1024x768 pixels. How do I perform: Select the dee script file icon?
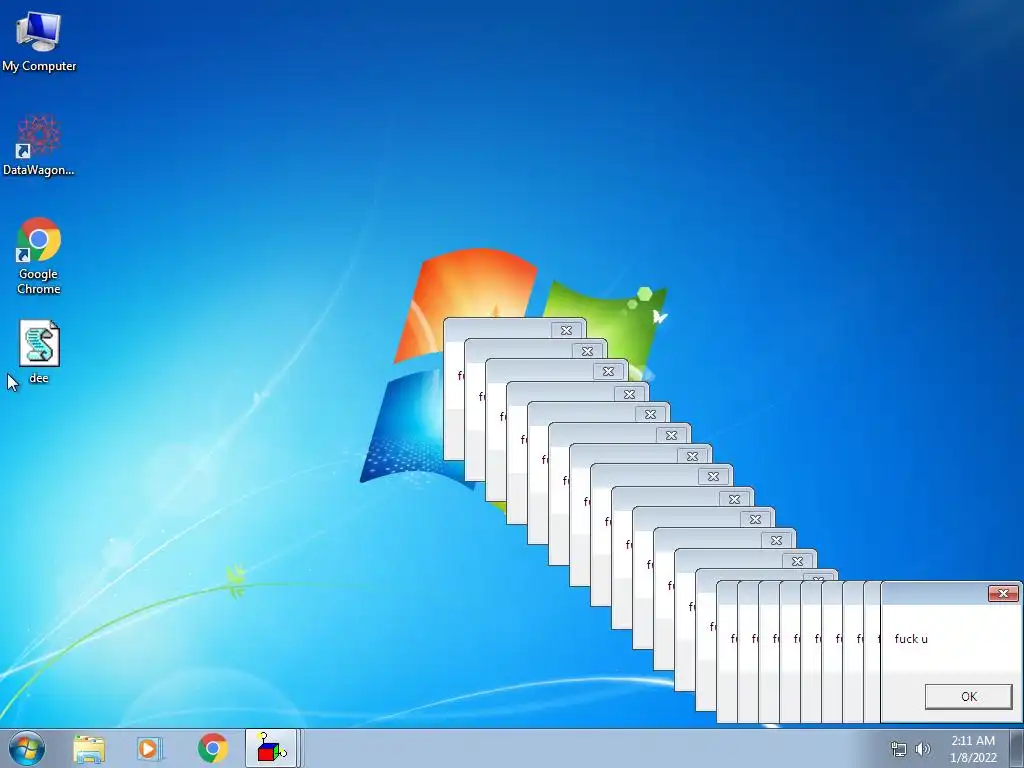(39, 352)
